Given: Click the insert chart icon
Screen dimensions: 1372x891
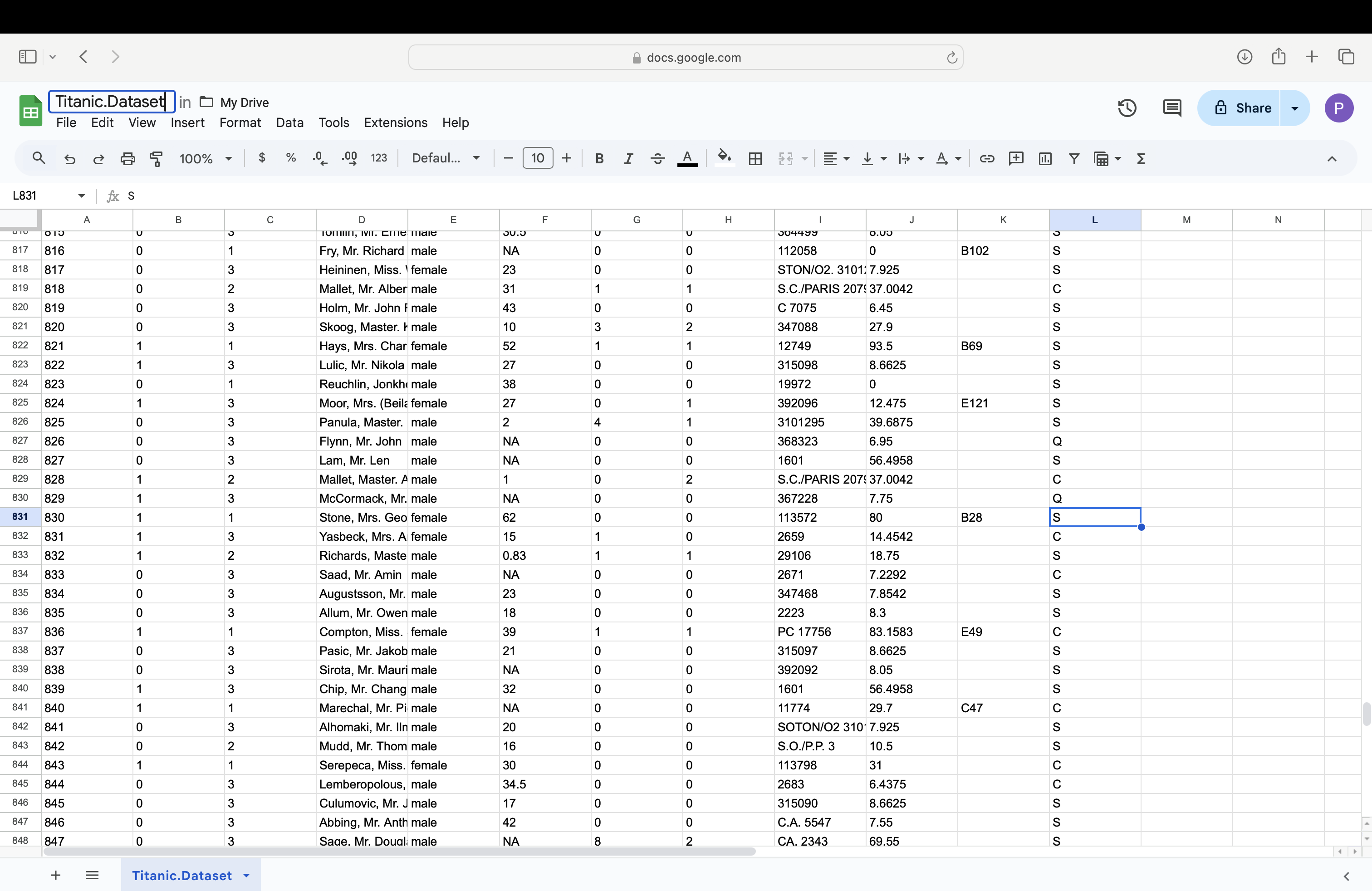Looking at the screenshot, I should (x=1045, y=158).
